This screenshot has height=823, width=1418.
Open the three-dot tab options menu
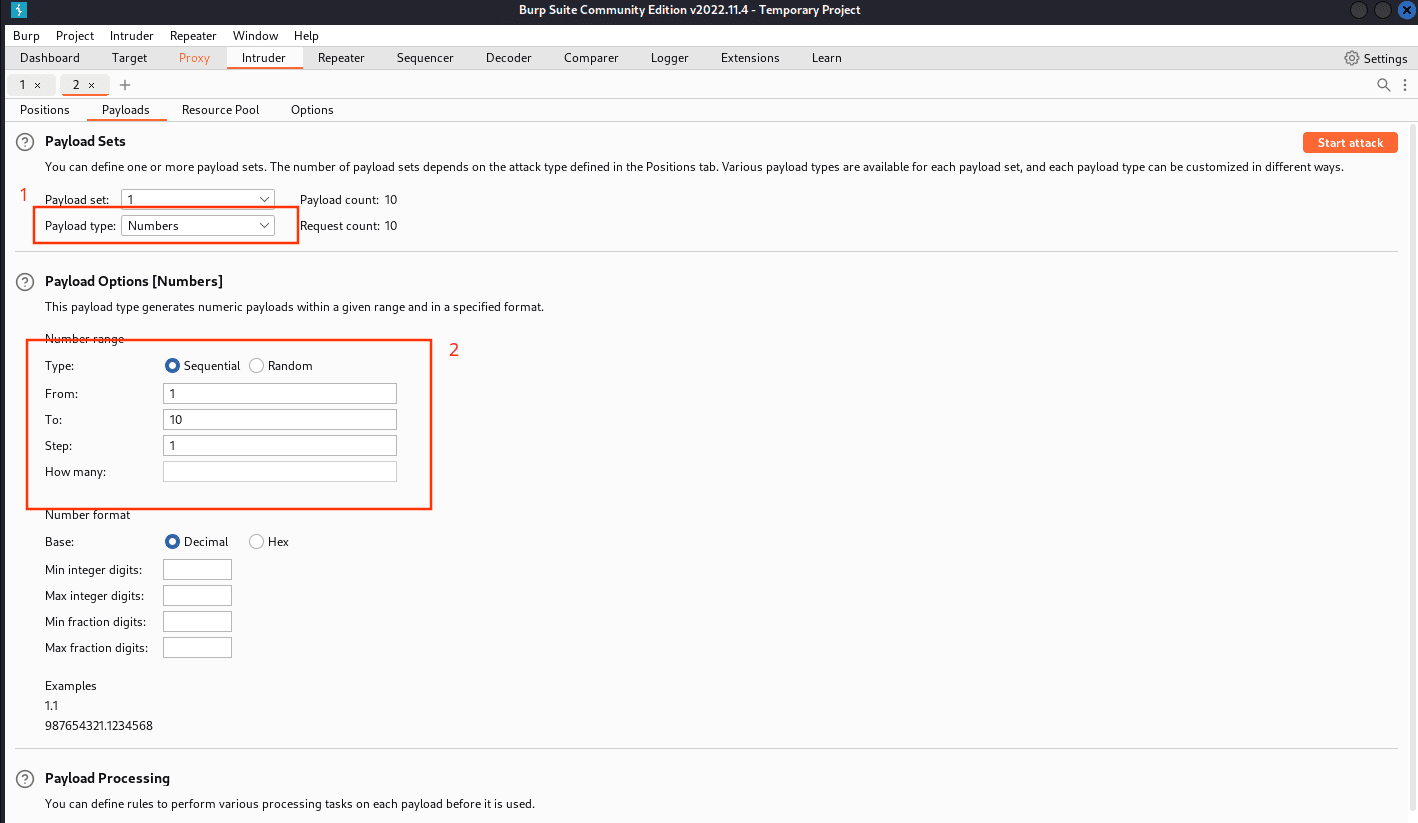1405,85
